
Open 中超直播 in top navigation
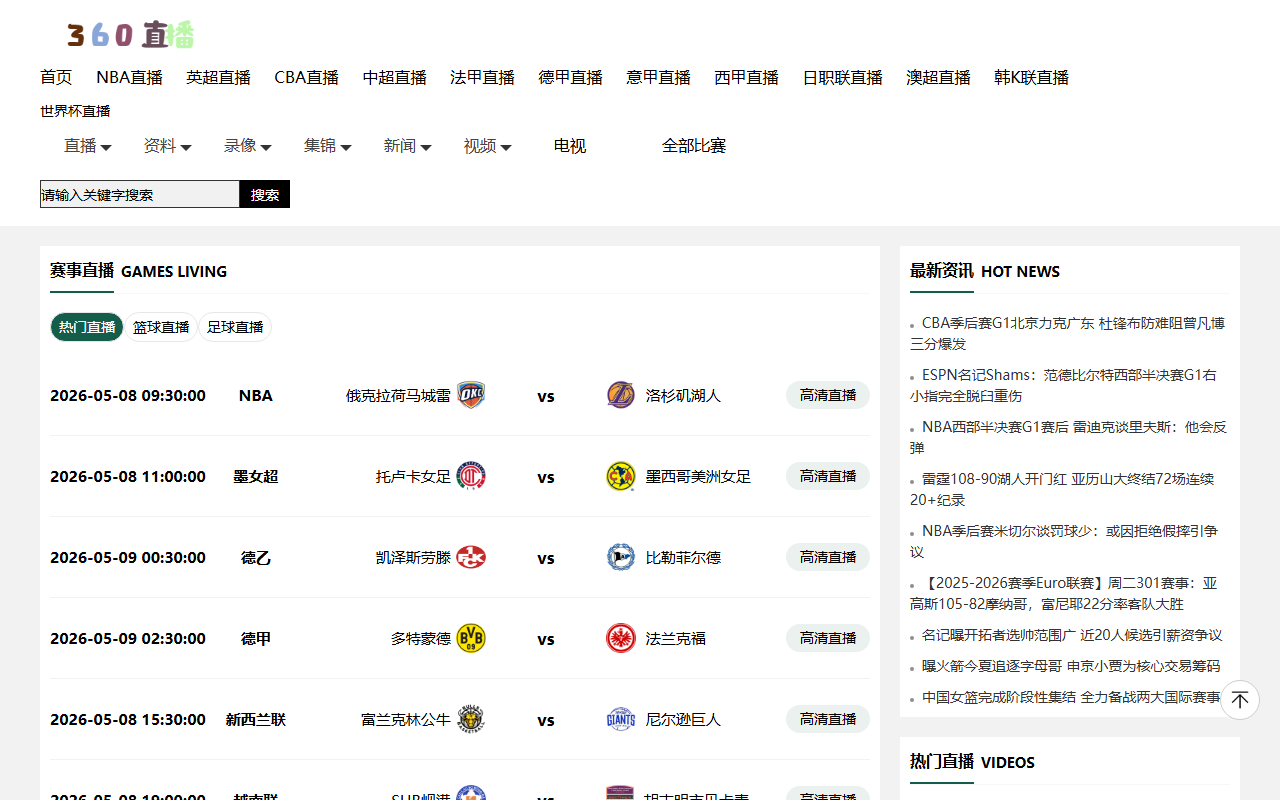(x=394, y=77)
